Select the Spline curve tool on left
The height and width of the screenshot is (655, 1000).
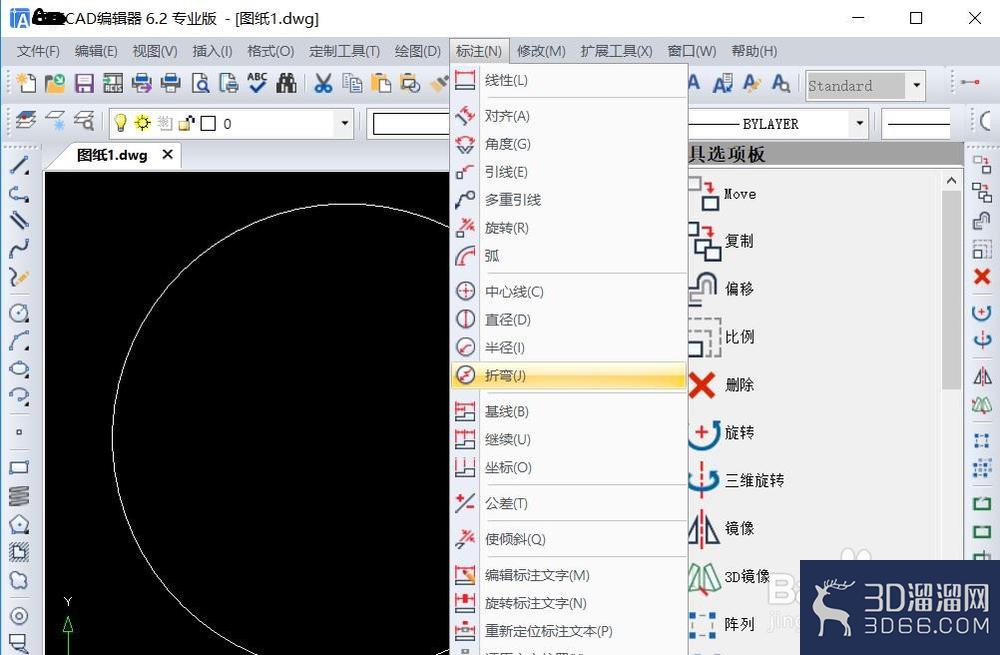tap(19, 248)
